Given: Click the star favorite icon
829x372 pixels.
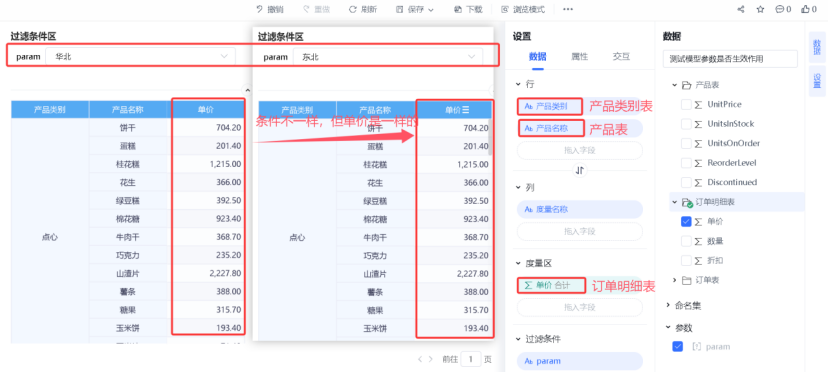Looking at the screenshot, I should [760, 10].
